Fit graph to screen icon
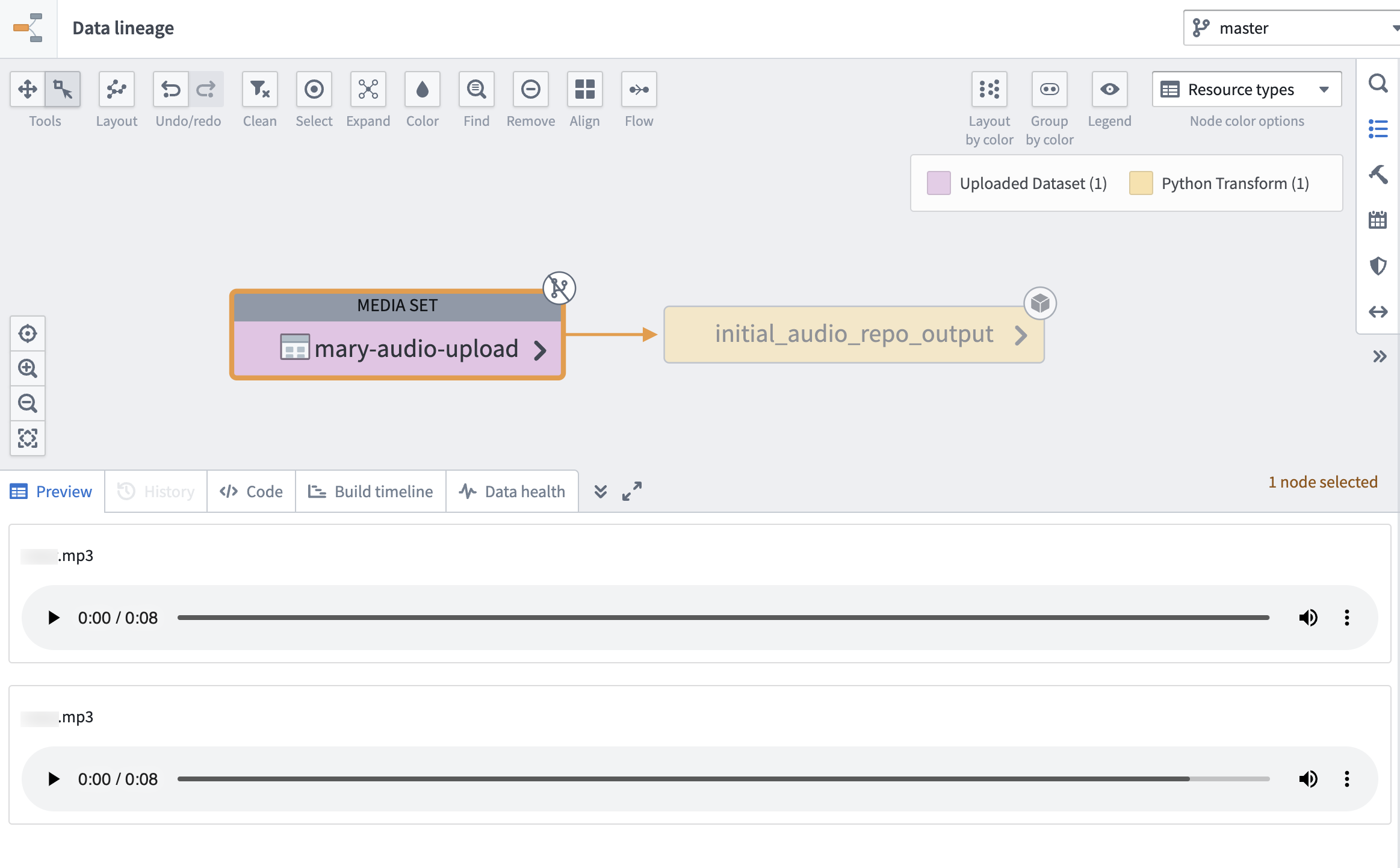 coord(28,438)
